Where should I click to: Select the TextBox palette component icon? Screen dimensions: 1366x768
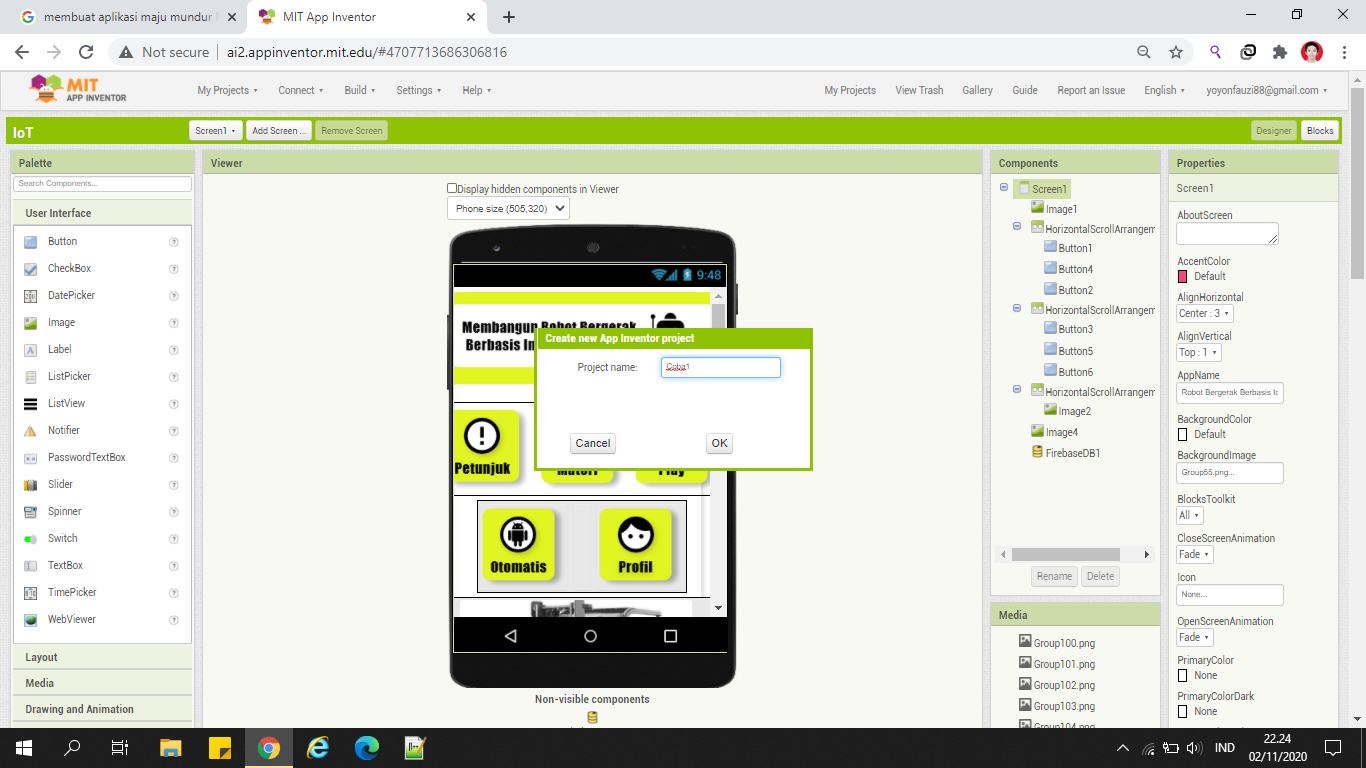(x=30, y=566)
